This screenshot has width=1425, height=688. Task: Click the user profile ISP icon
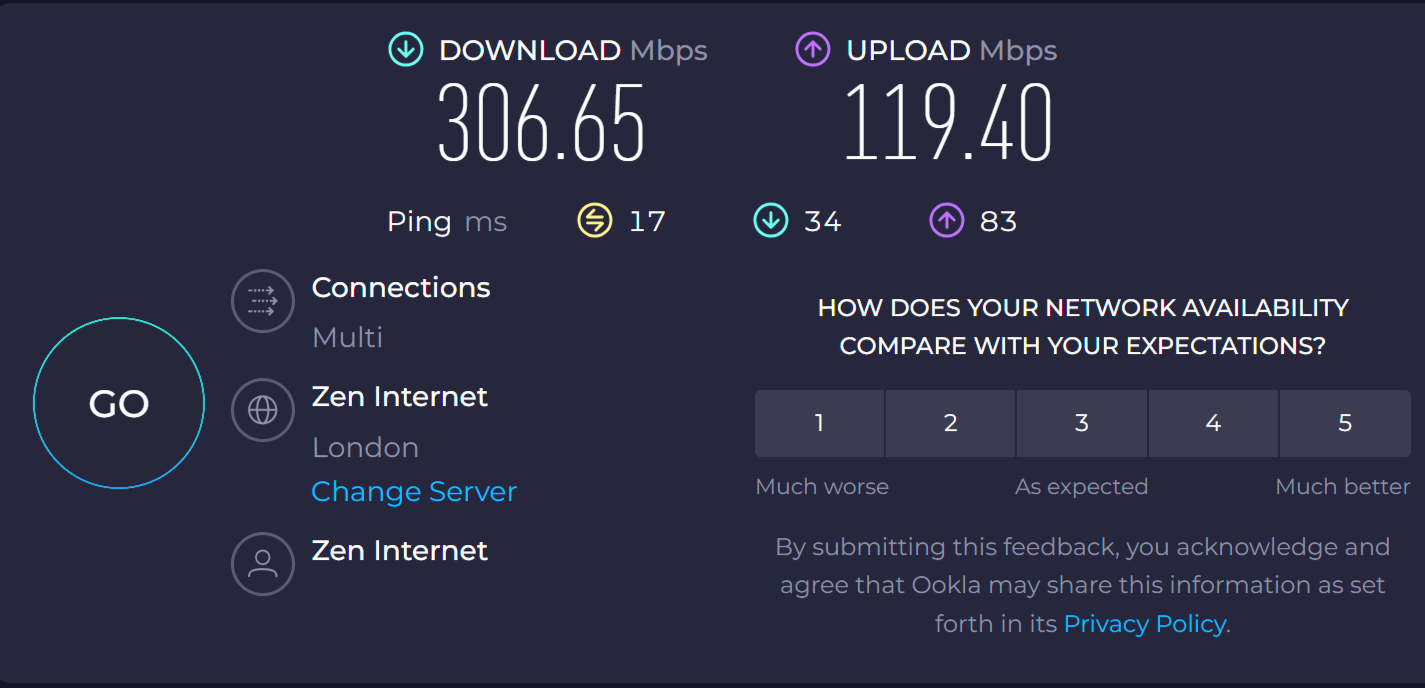click(x=262, y=564)
